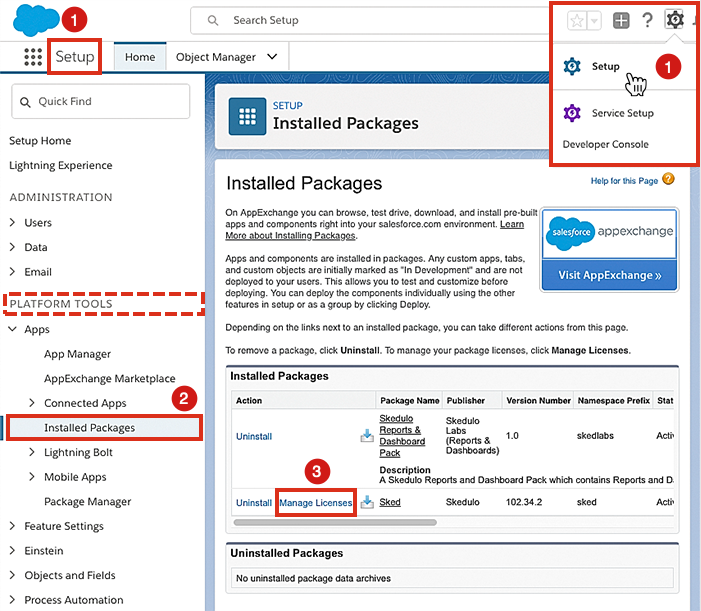Open AppExchange Marketplace in sidebar
Viewport: 701px width, 611px height.
pyautogui.click(x=110, y=379)
